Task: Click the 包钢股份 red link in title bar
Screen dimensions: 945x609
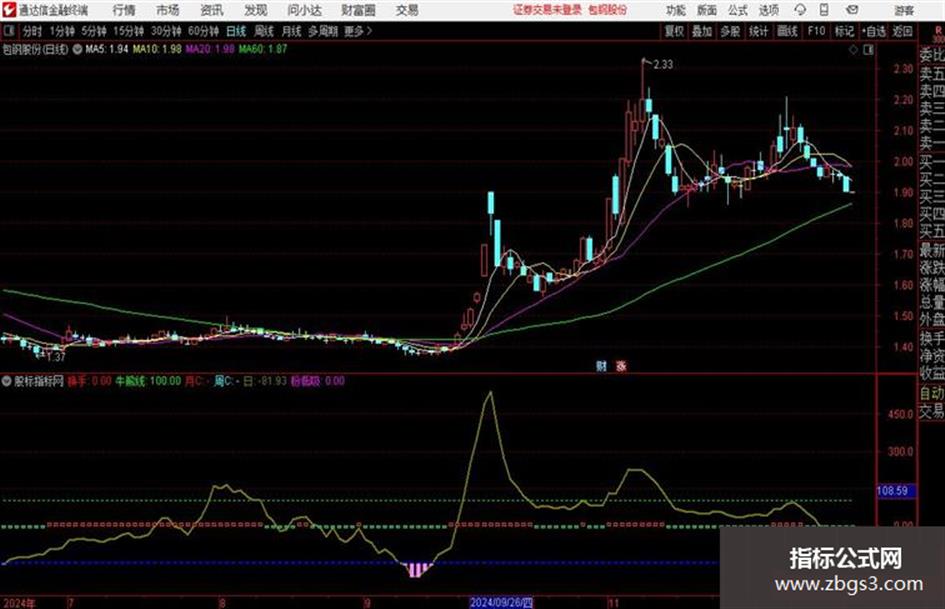Action: point(608,10)
